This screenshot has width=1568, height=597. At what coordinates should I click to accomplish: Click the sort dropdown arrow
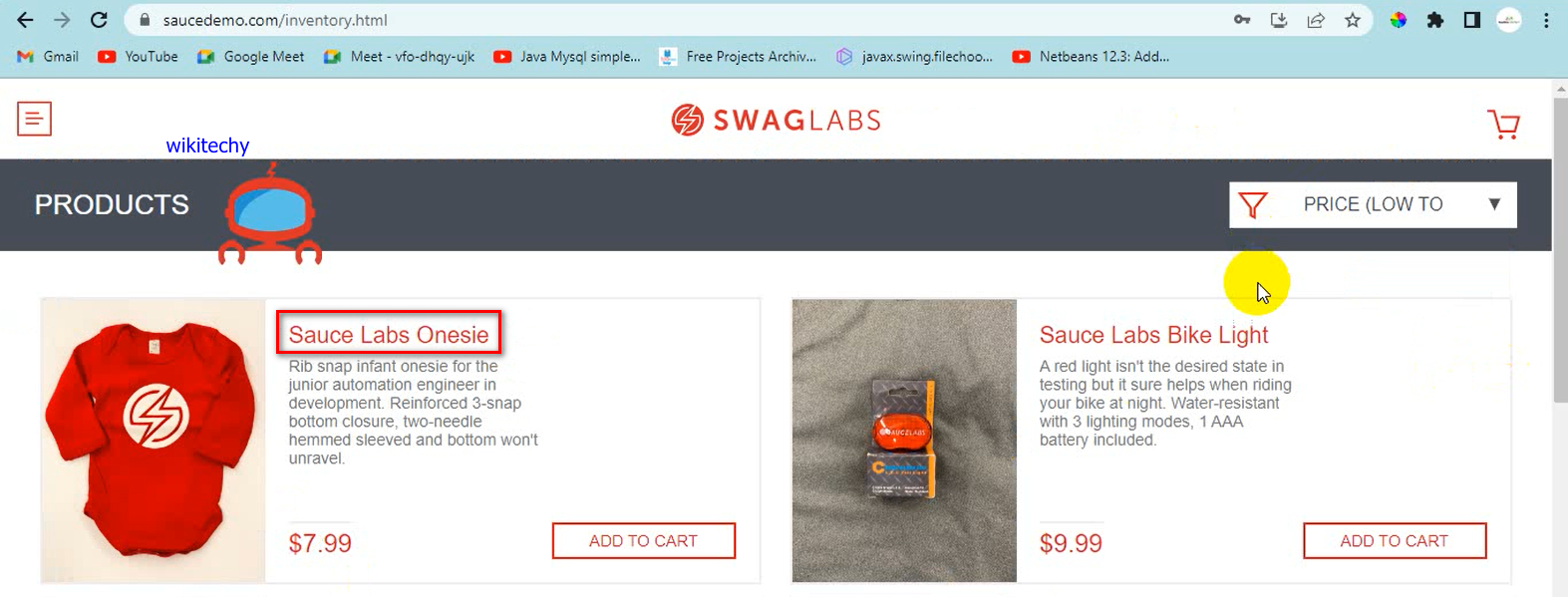pyautogui.click(x=1494, y=204)
